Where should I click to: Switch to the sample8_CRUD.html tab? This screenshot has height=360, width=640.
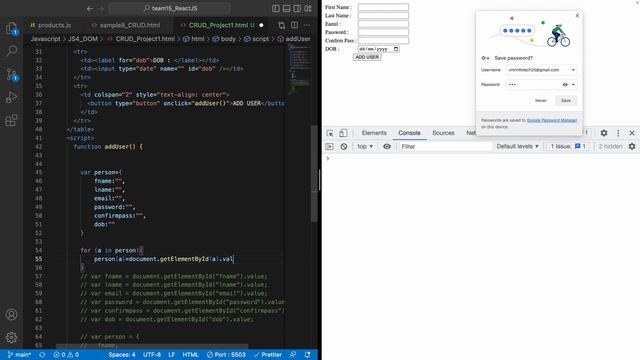click(126, 25)
